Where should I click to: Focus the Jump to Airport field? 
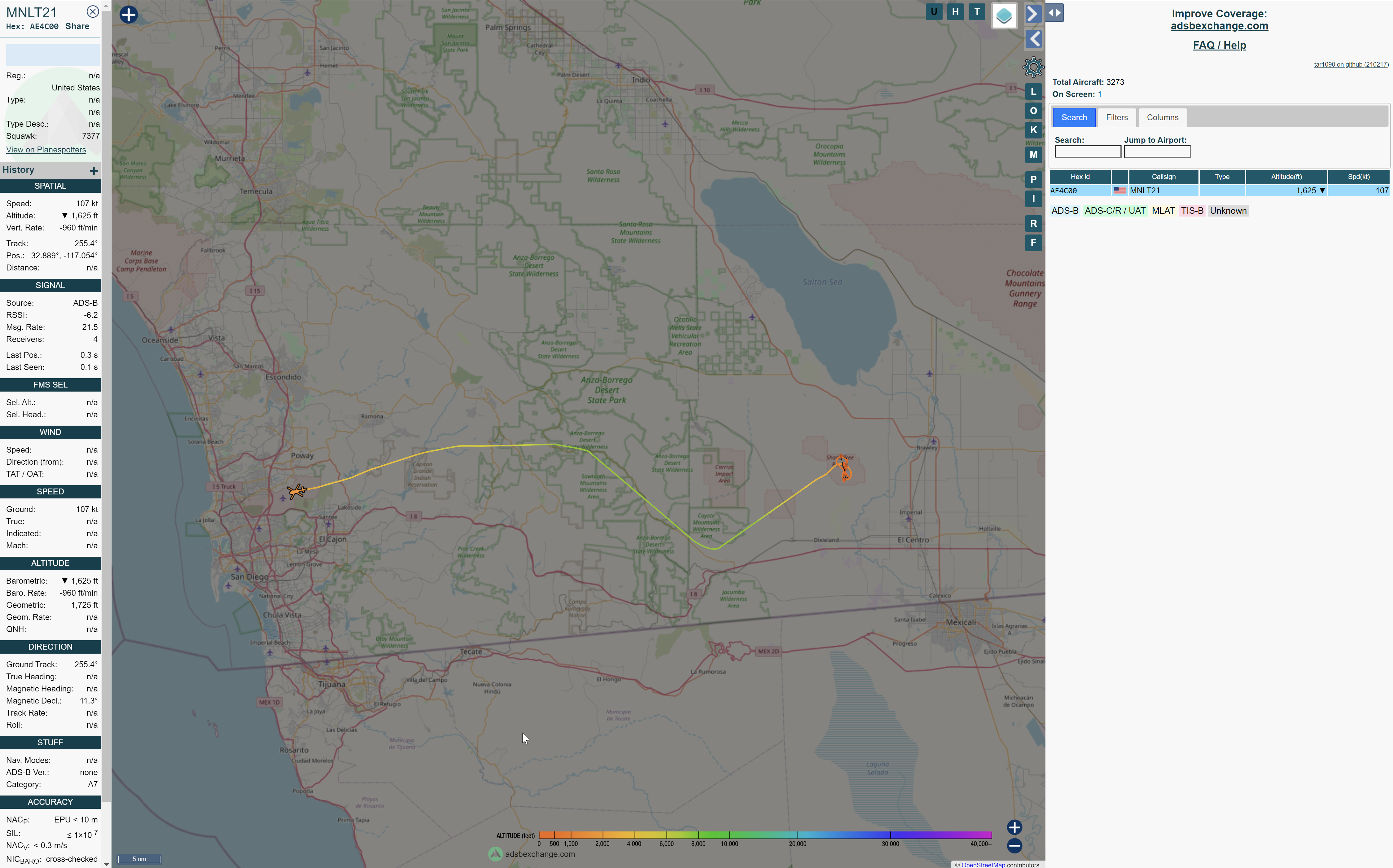tap(1157, 151)
